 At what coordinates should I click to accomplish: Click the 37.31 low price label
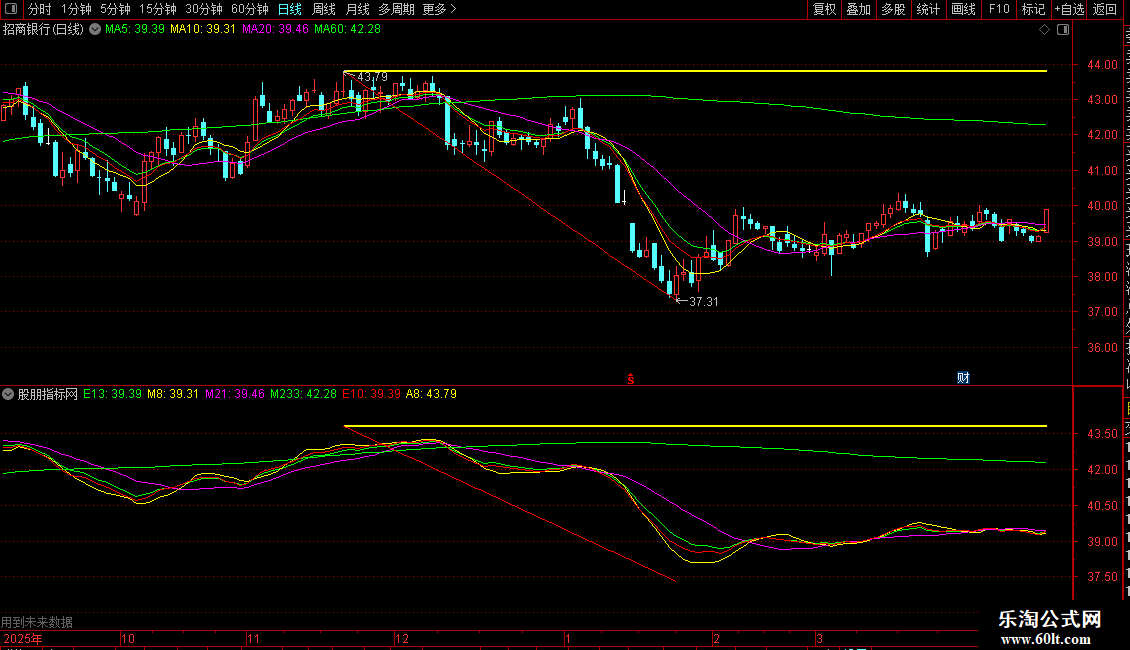click(x=703, y=302)
